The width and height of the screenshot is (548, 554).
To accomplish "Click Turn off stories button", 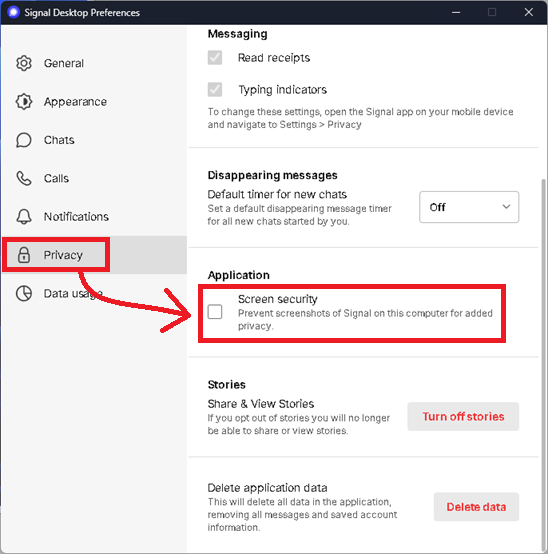I will tap(463, 417).
